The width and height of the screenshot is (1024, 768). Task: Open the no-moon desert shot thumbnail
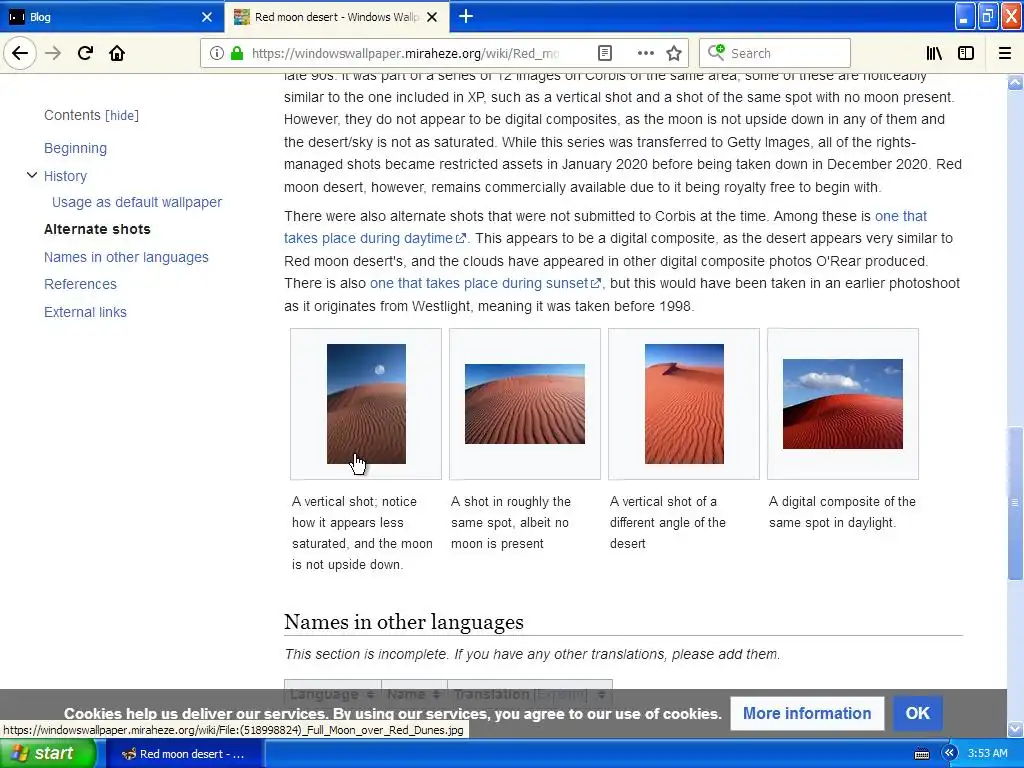[524, 404]
